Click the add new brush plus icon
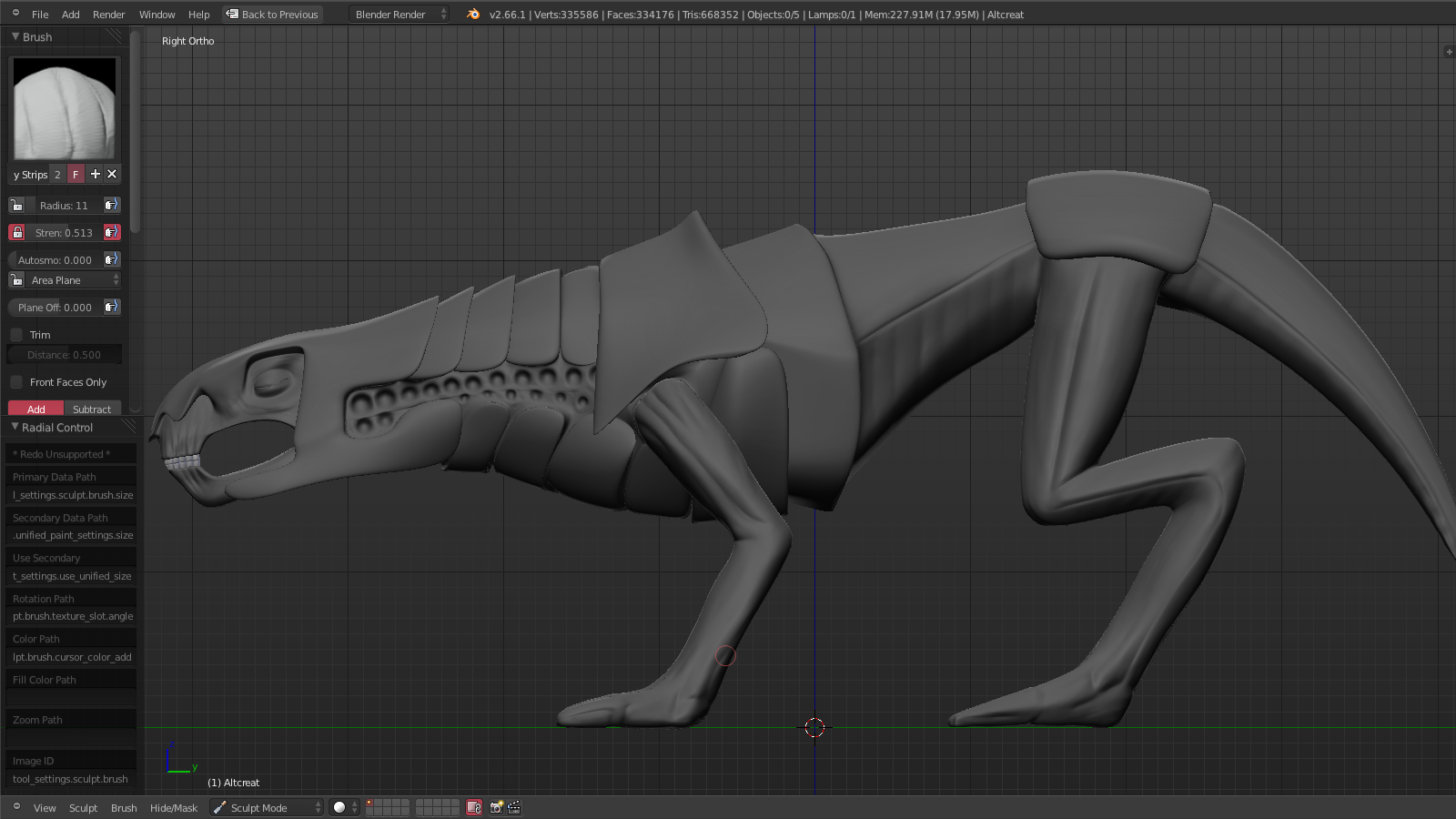 coord(95,174)
